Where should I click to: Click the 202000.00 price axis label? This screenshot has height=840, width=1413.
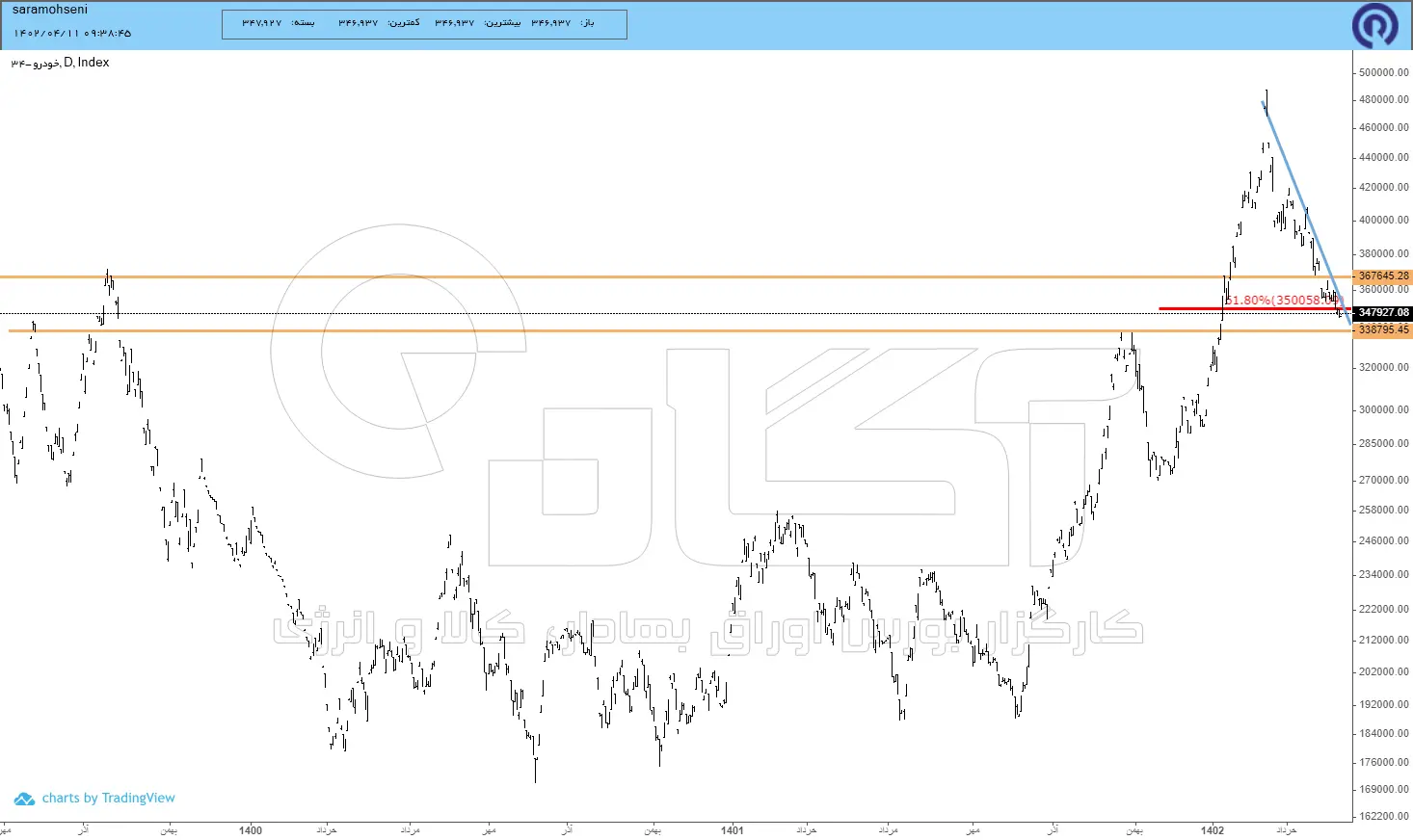[x=1384, y=671]
